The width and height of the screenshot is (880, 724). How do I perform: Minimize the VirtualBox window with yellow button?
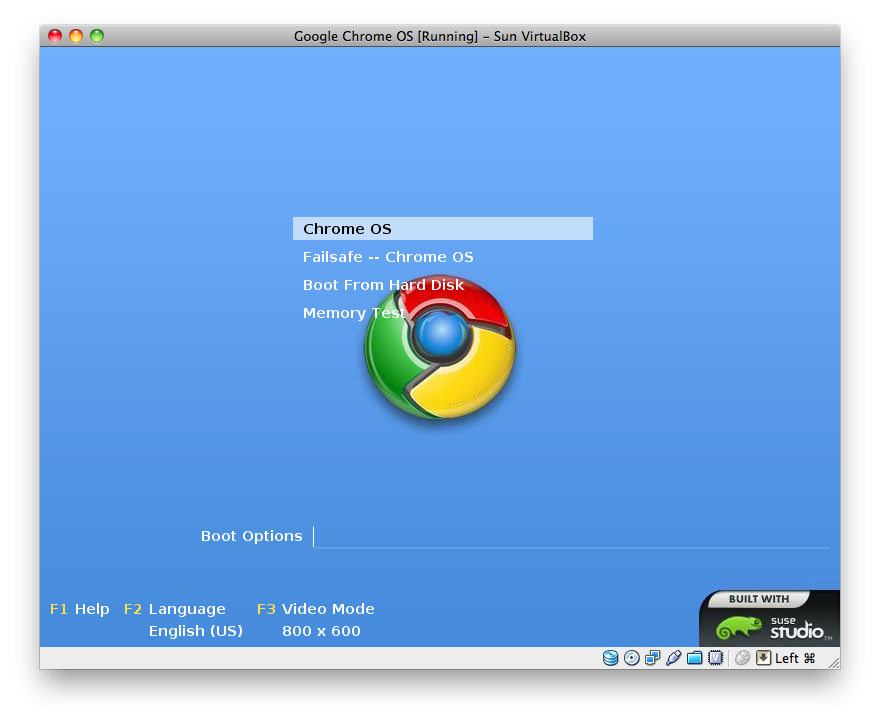(x=76, y=36)
